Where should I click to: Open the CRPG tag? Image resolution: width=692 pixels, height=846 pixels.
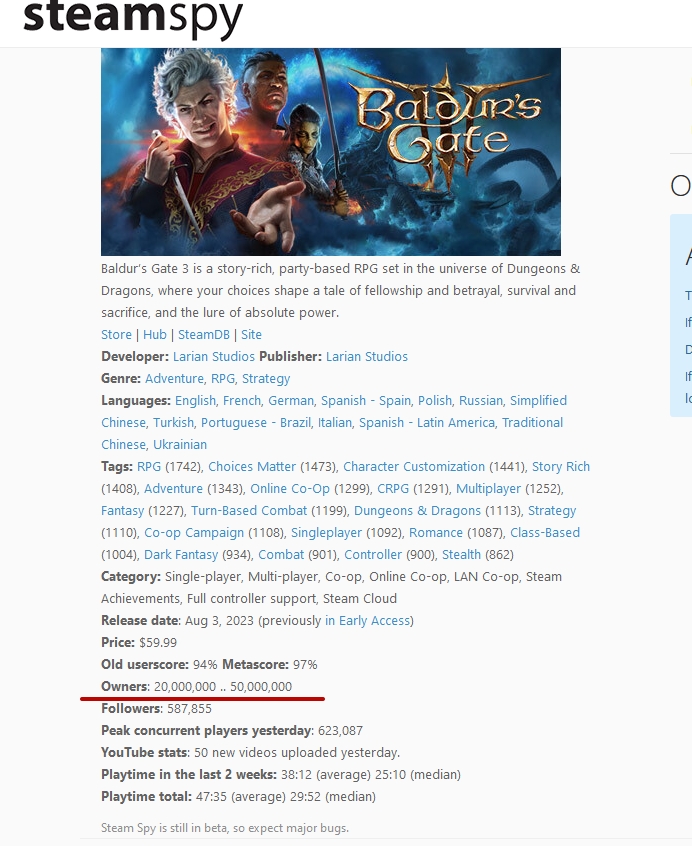click(x=393, y=489)
